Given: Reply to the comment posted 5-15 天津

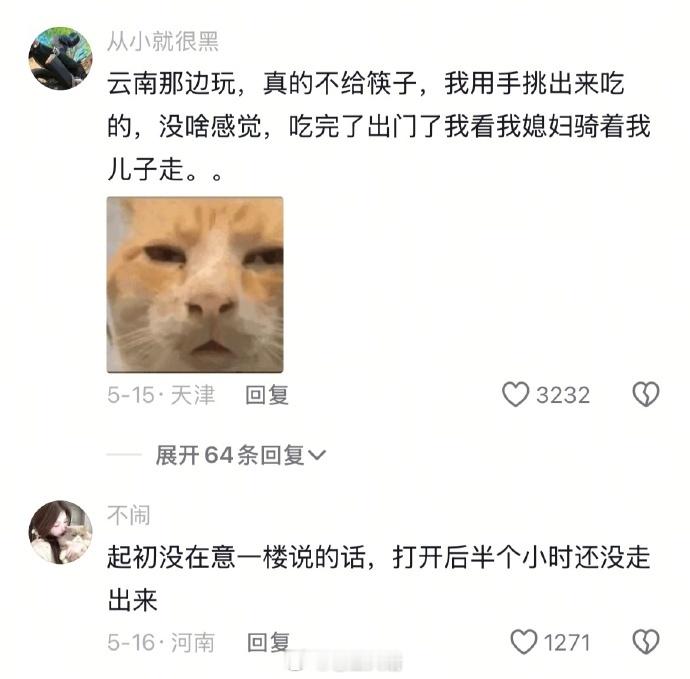Looking at the screenshot, I should (x=267, y=394).
